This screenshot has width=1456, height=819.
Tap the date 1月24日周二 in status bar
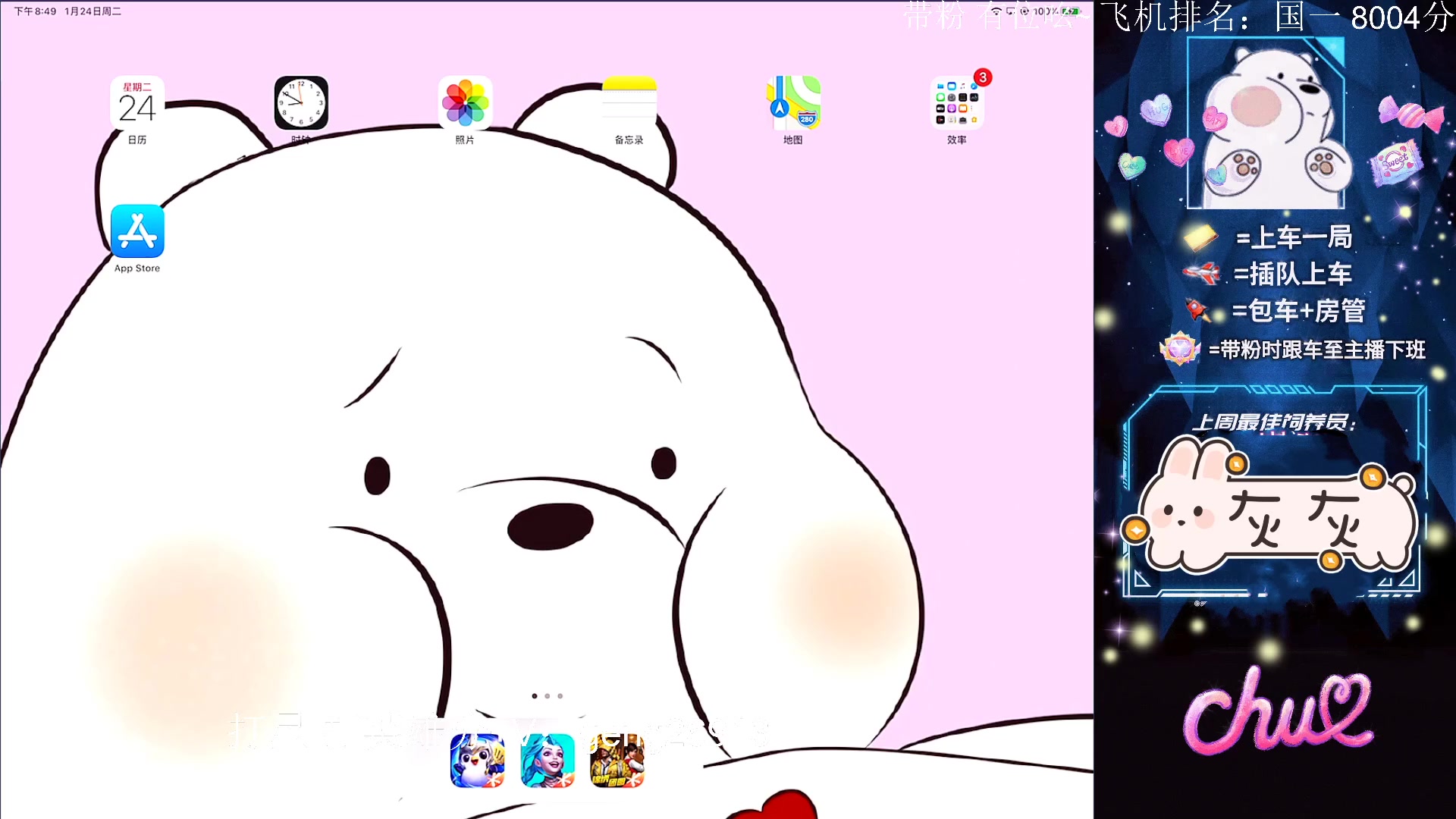(93, 11)
